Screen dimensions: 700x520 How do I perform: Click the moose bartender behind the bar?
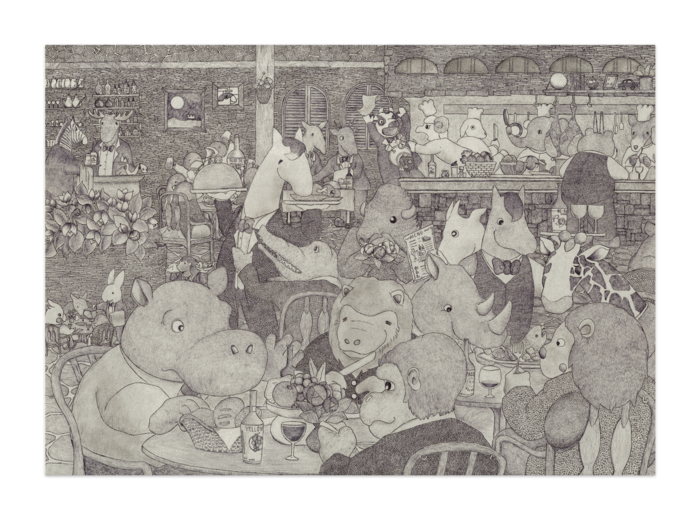click(113, 143)
